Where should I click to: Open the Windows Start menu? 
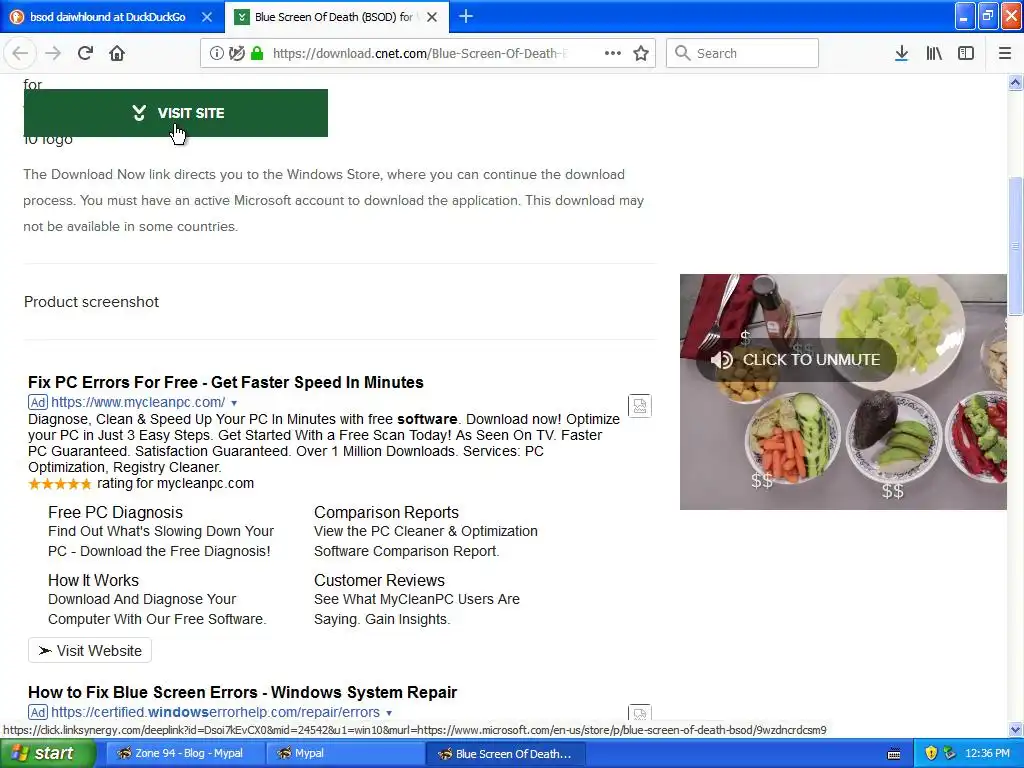(x=47, y=754)
